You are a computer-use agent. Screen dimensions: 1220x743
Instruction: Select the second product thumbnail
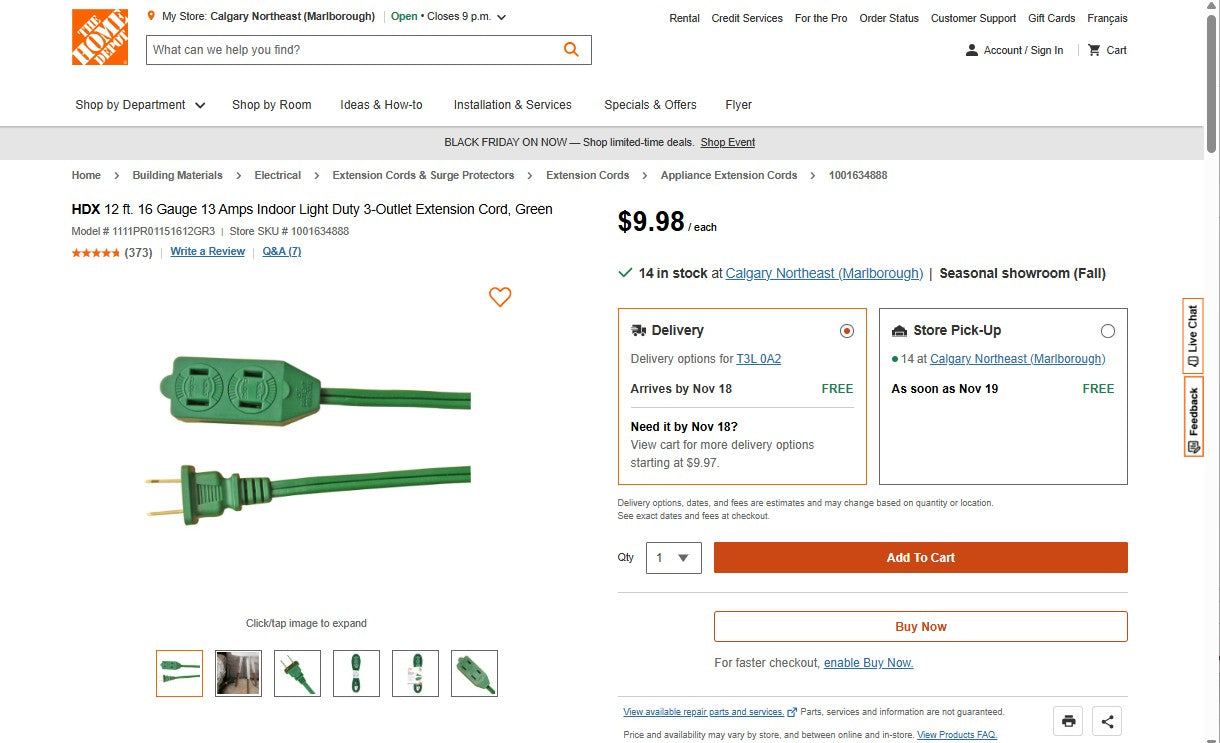(238, 673)
